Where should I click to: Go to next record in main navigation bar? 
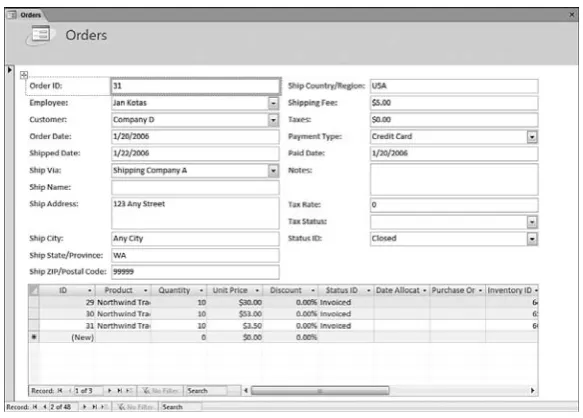coord(84,407)
